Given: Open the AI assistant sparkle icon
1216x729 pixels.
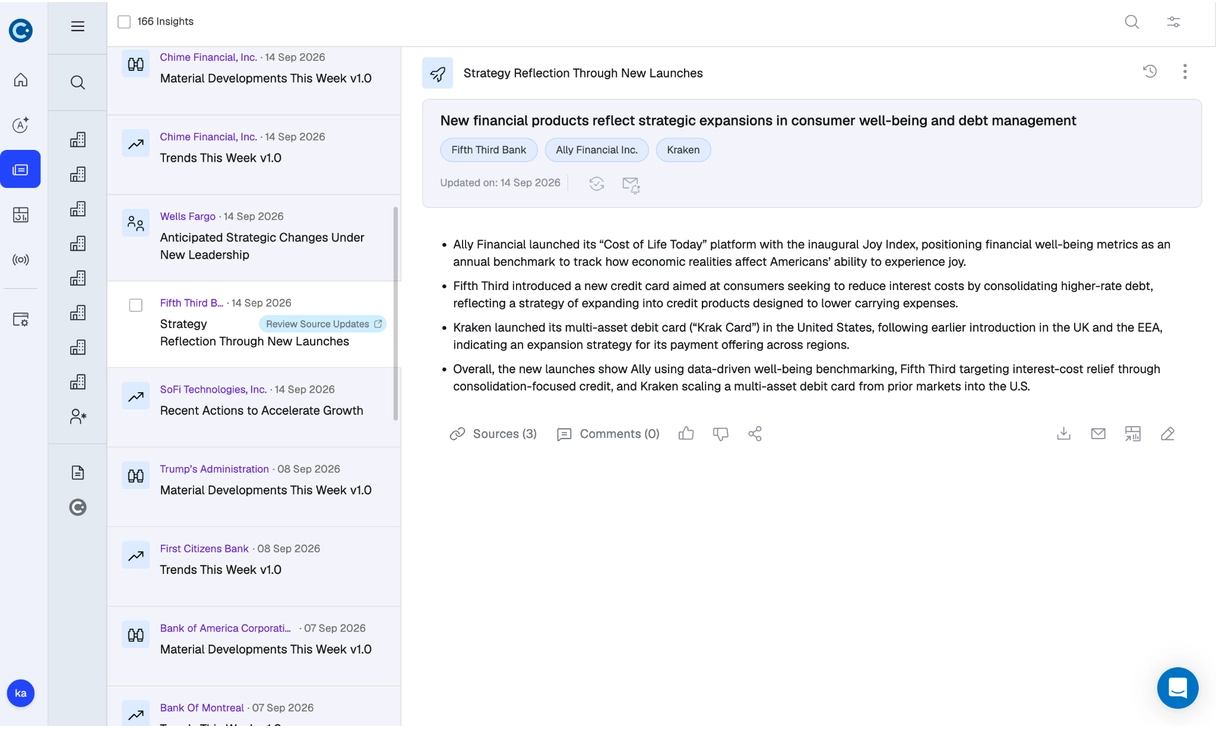Looking at the screenshot, I should (x=20, y=125).
